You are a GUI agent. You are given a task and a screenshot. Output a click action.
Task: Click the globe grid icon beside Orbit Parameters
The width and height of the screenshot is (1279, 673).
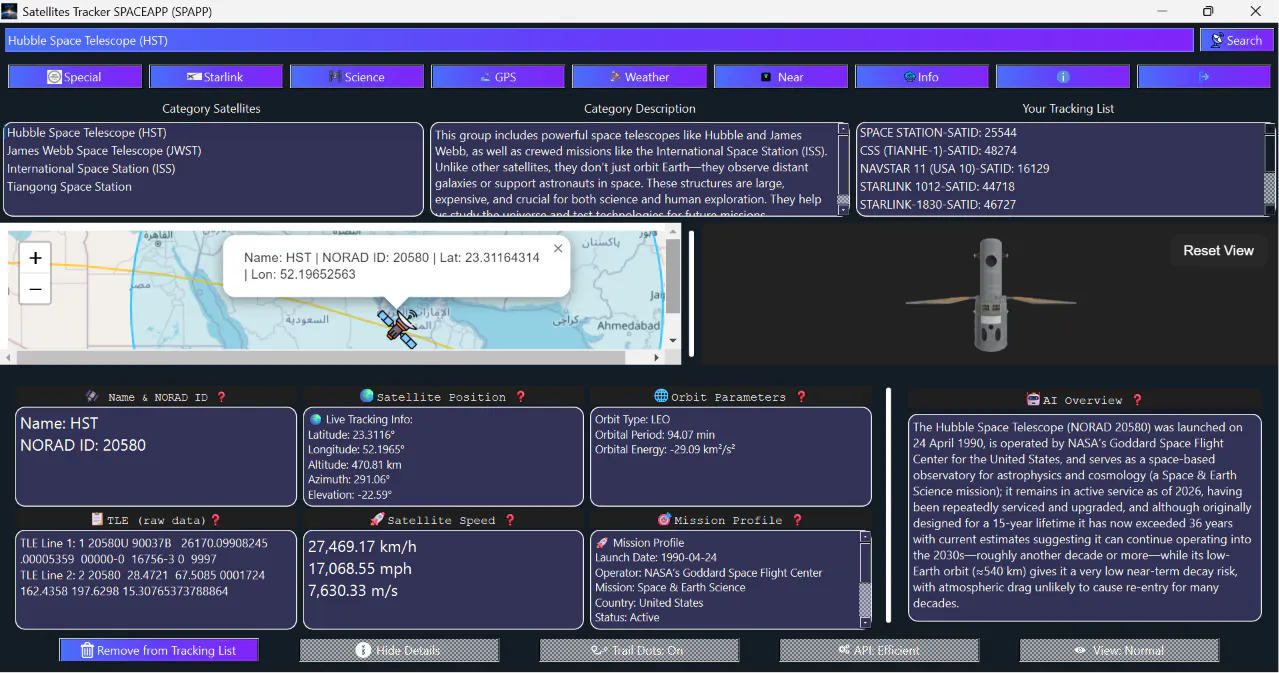point(661,396)
